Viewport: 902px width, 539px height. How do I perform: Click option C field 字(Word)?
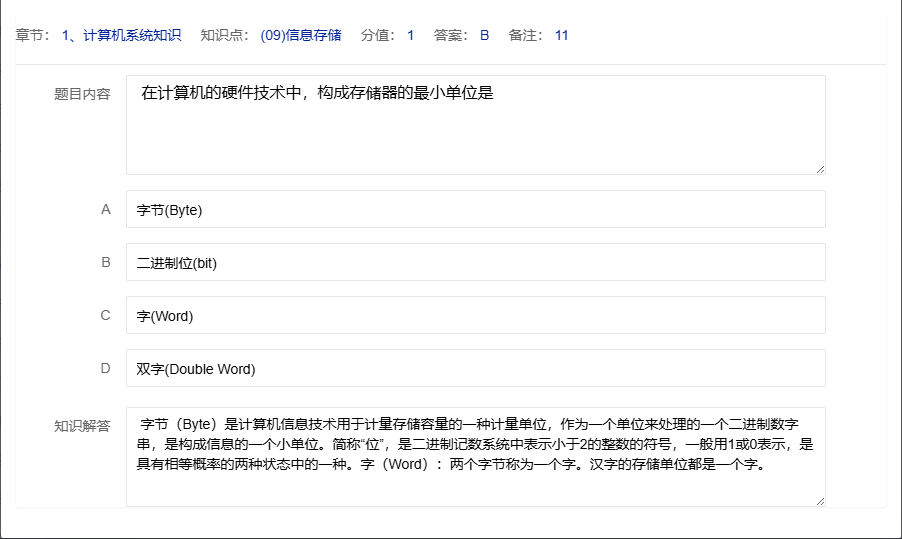tap(475, 316)
